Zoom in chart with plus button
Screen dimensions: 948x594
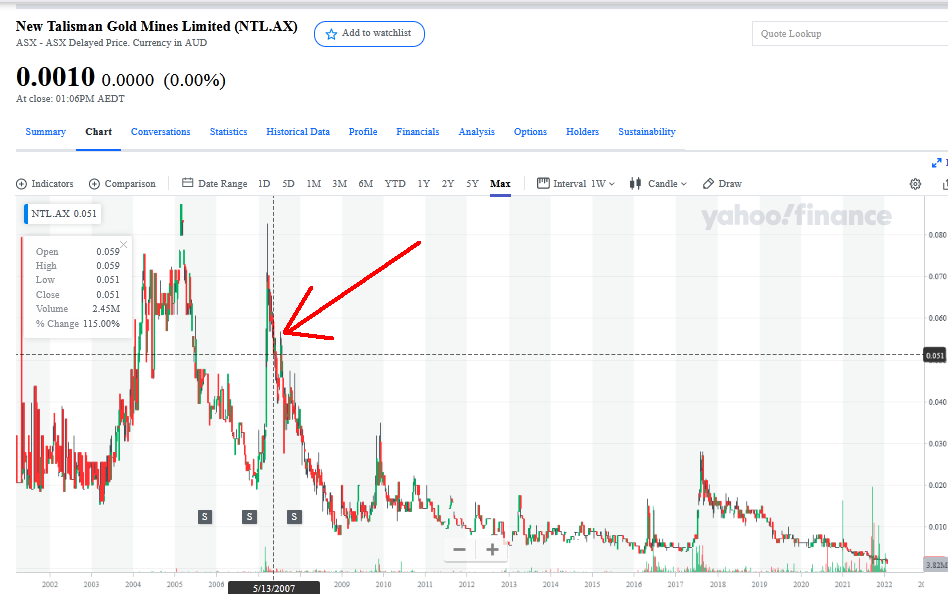[x=492, y=549]
